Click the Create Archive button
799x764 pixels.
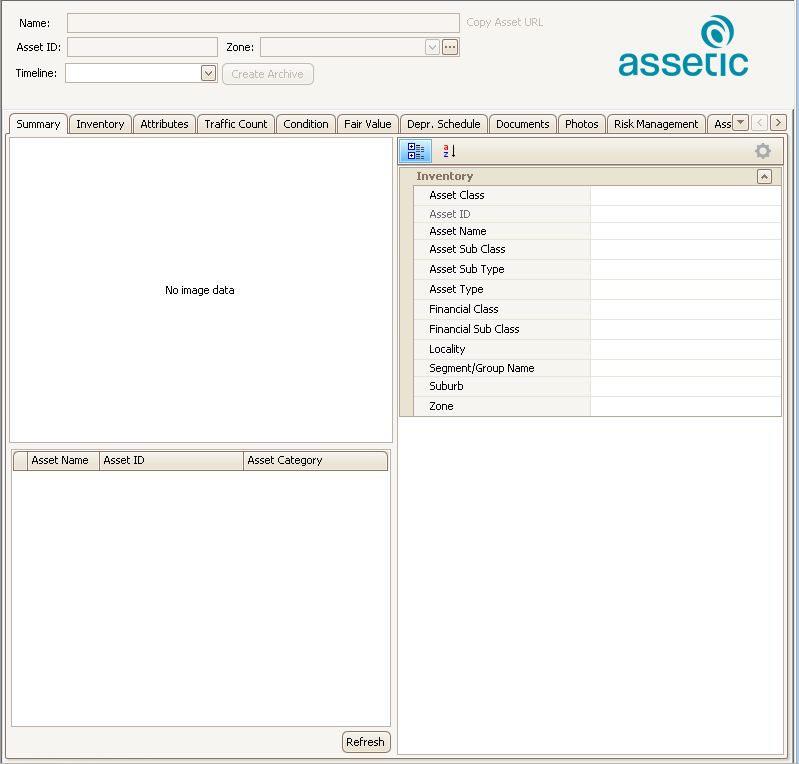268,74
